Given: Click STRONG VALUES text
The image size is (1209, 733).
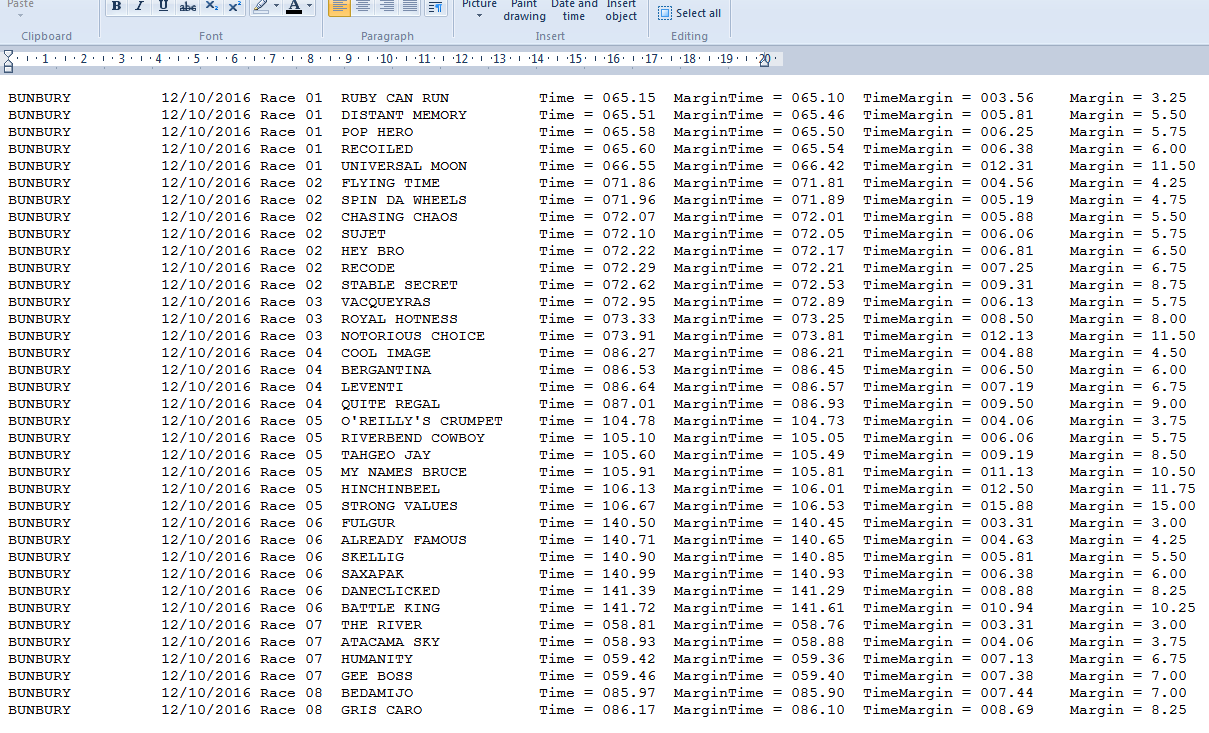Looking at the screenshot, I should coord(399,506).
